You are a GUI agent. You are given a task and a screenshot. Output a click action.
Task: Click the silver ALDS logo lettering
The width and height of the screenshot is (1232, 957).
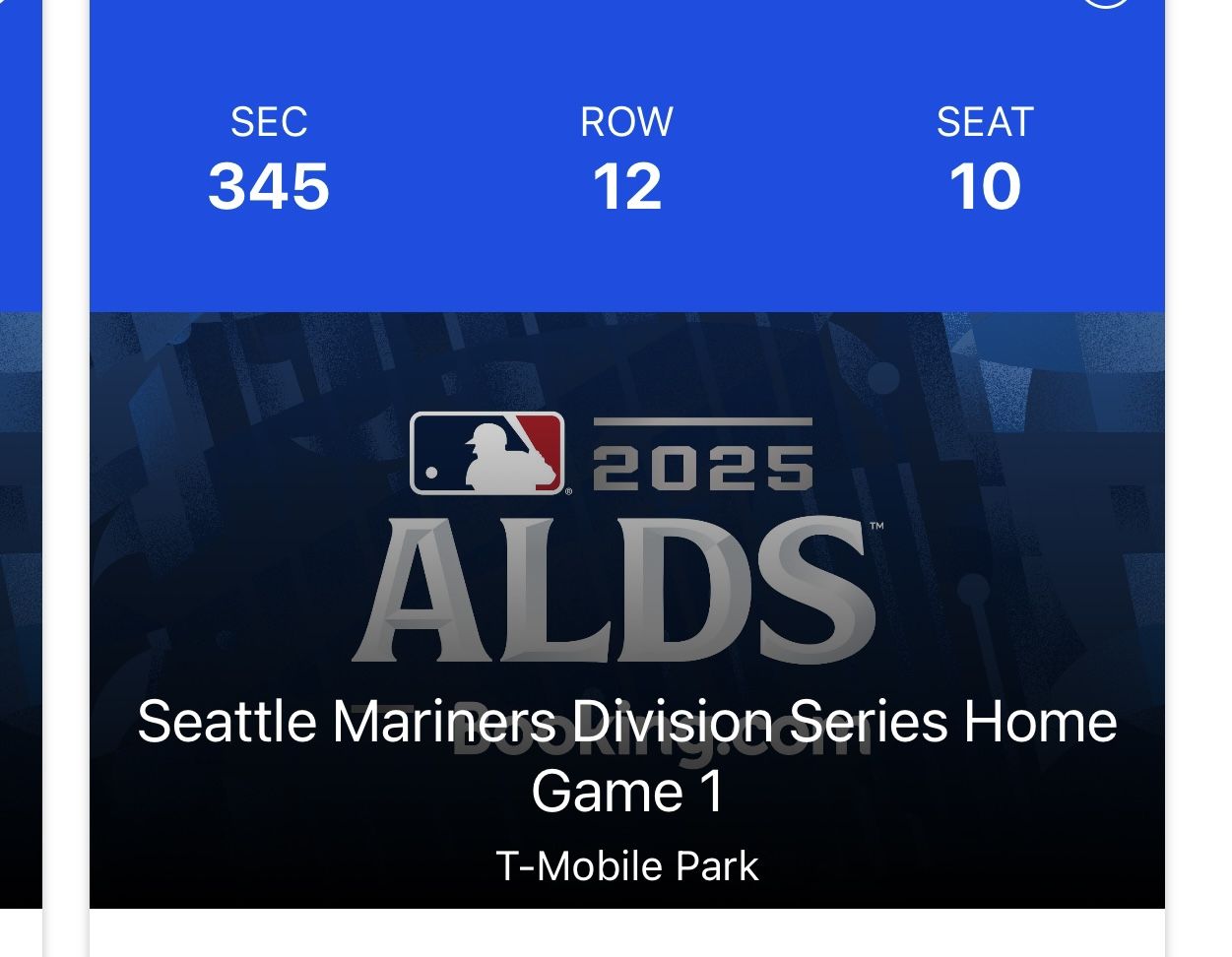point(613,591)
